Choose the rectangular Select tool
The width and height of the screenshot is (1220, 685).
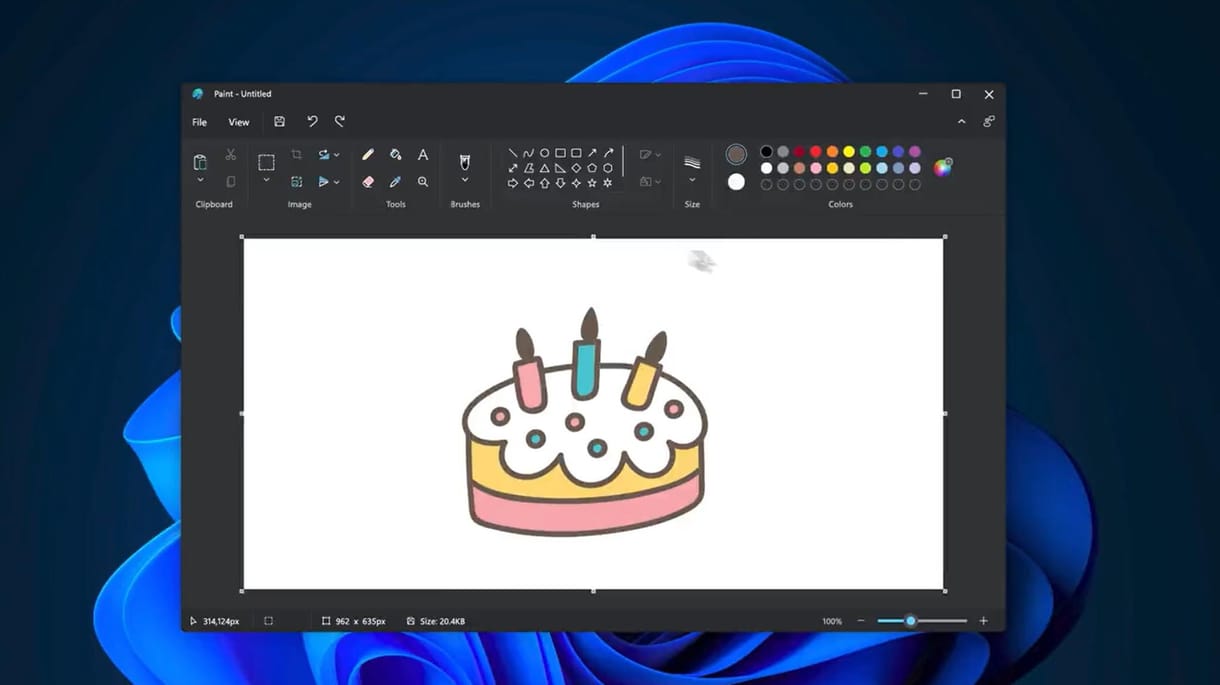266,162
